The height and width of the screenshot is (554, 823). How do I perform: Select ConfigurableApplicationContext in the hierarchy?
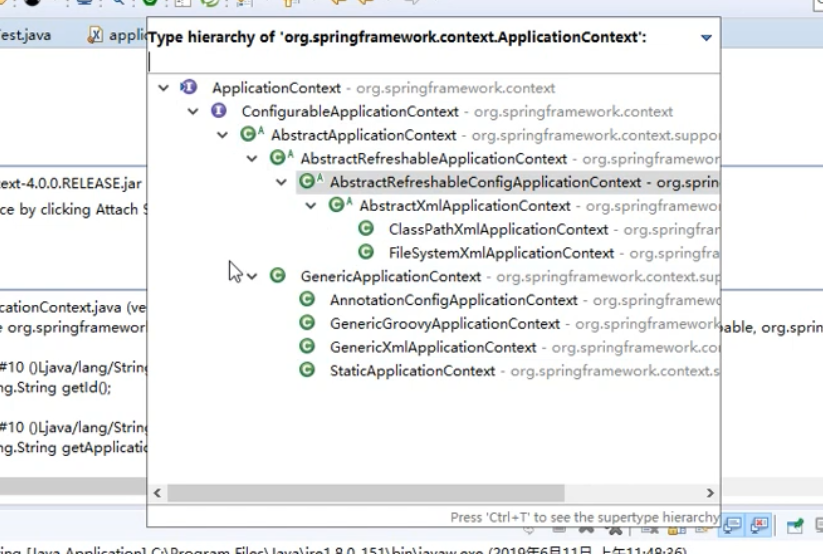click(350, 111)
